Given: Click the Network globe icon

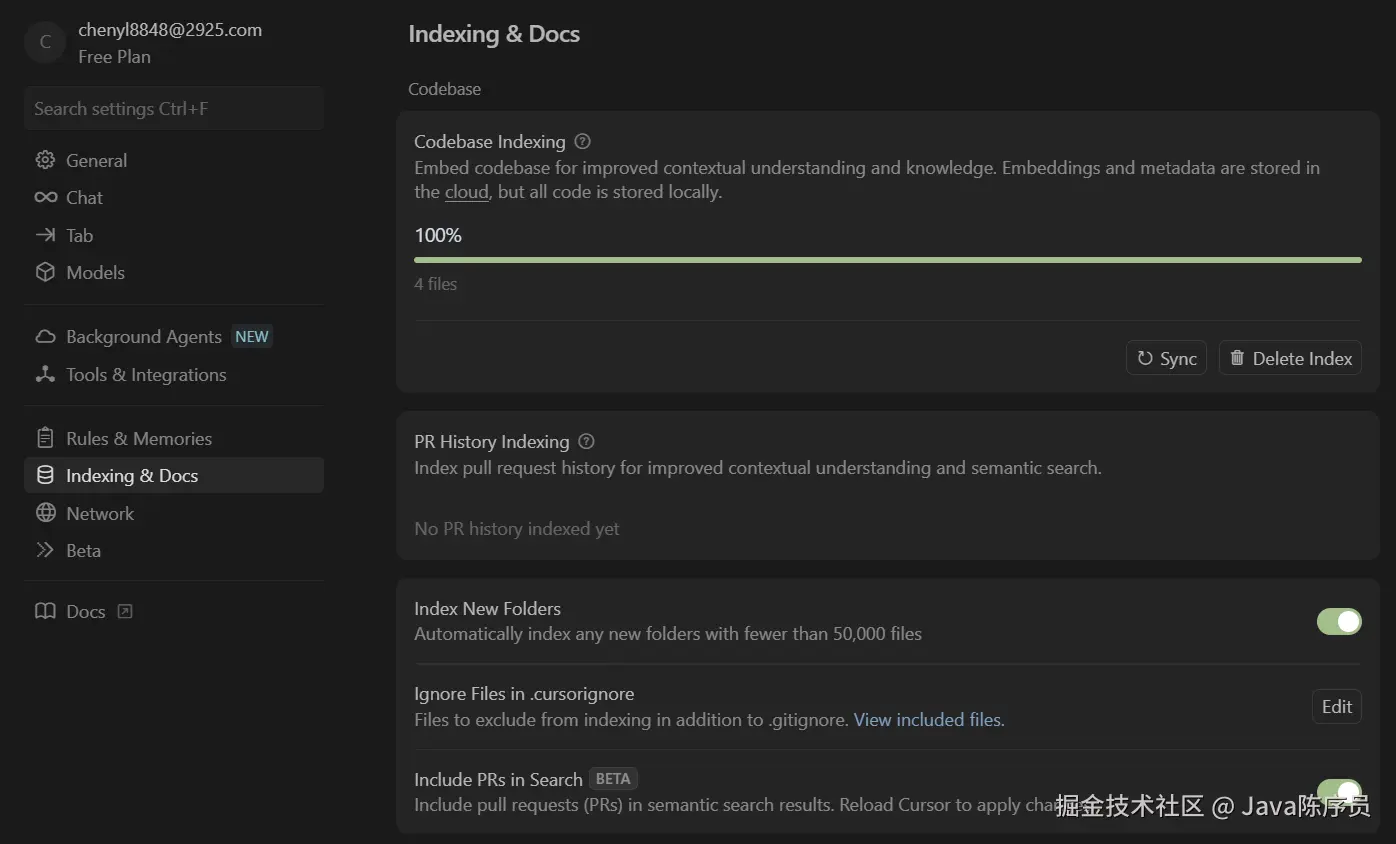Looking at the screenshot, I should pos(45,513).
